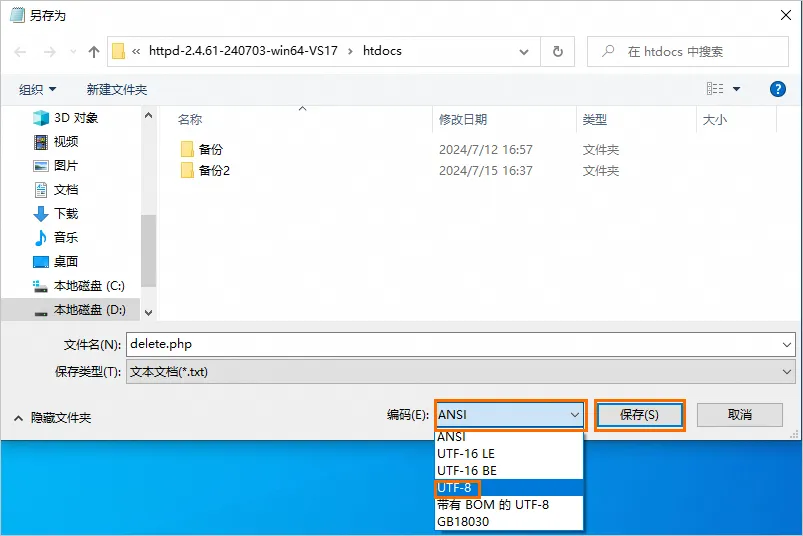Click the 2024/7/12 16:57 date cell
The height and width of the screenshot is (536, 803).
pyautogui.click(x=485, y=149)
